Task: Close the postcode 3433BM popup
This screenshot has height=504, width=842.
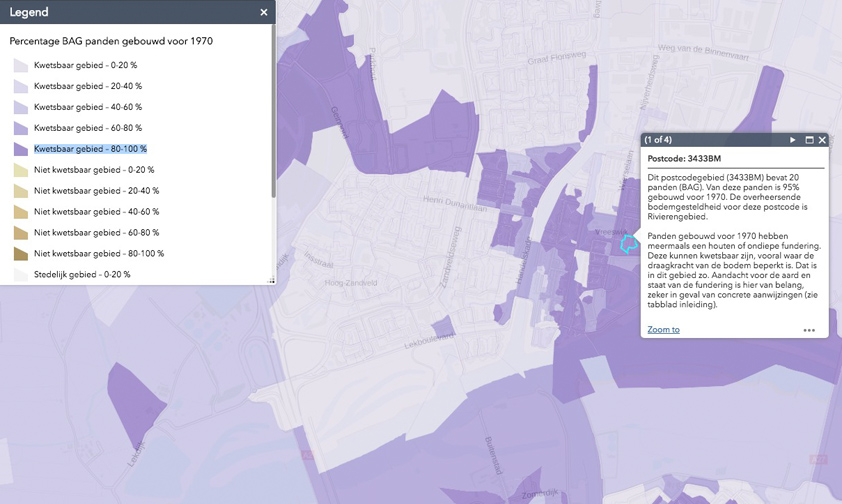Action: point(823,140)
